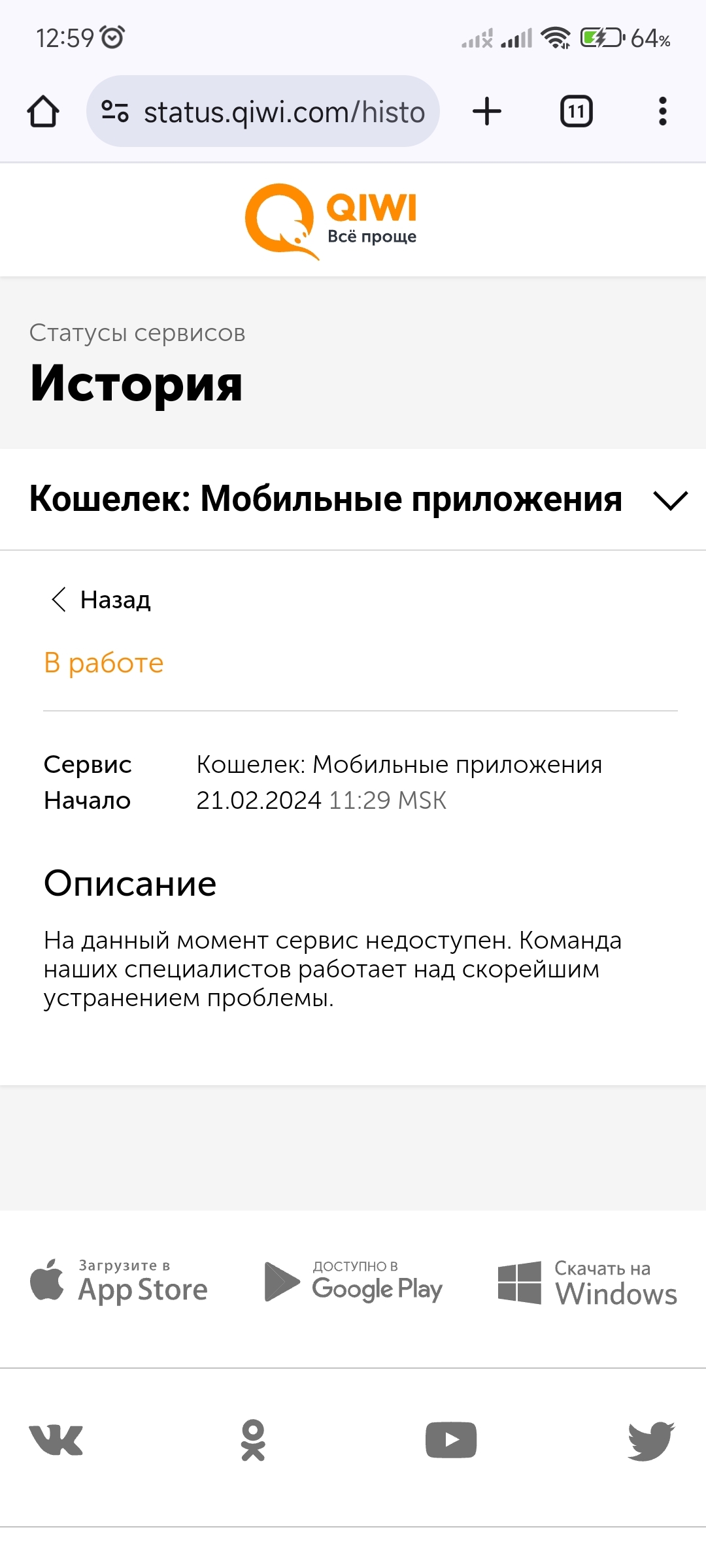
Task: Select the Кошелек: Мобильные приложения service heading
Action: coord(326,499)
